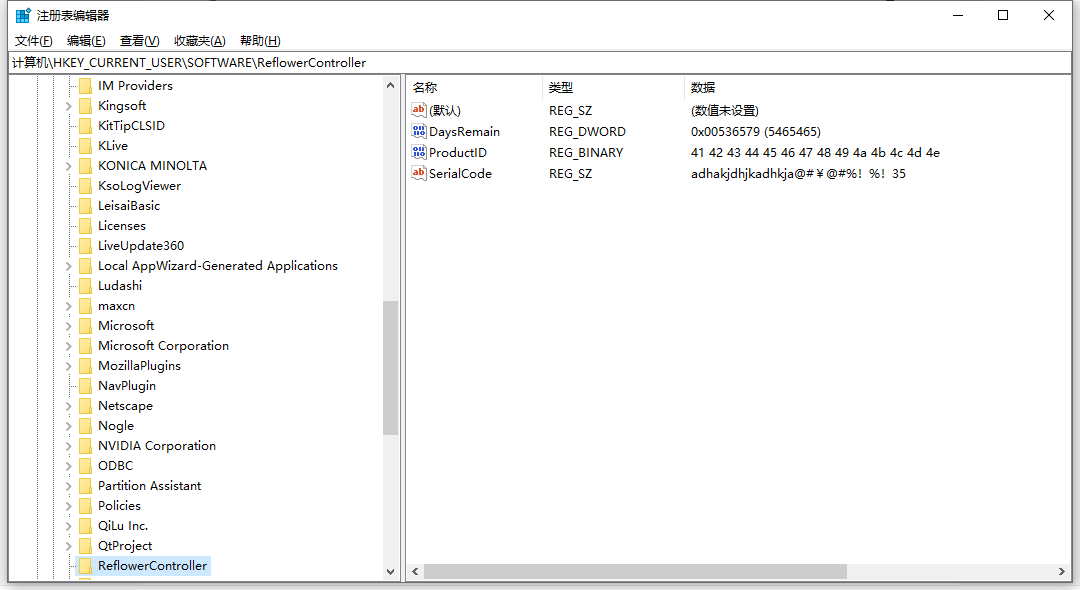Expand the Partition Assistant key
This screenshot has height=590, width=1080.
click(x=68, y=485)
